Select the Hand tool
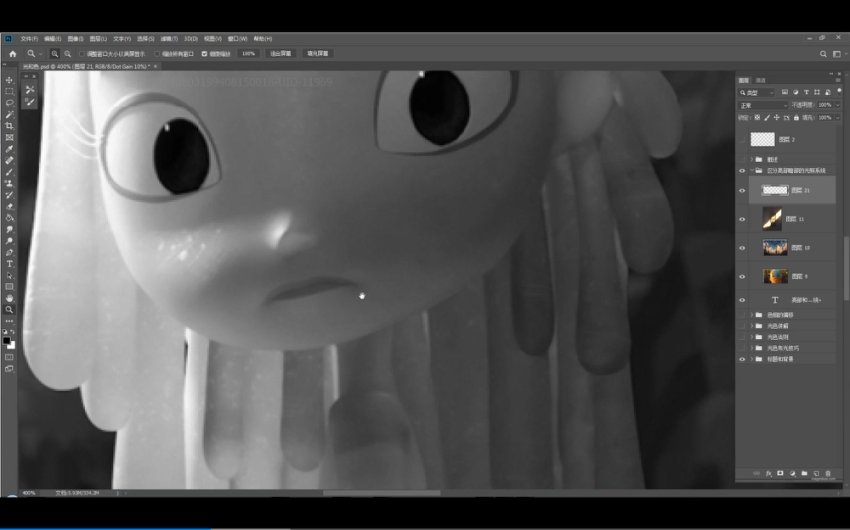Screen dimensions: 850x530 (9, 298)
